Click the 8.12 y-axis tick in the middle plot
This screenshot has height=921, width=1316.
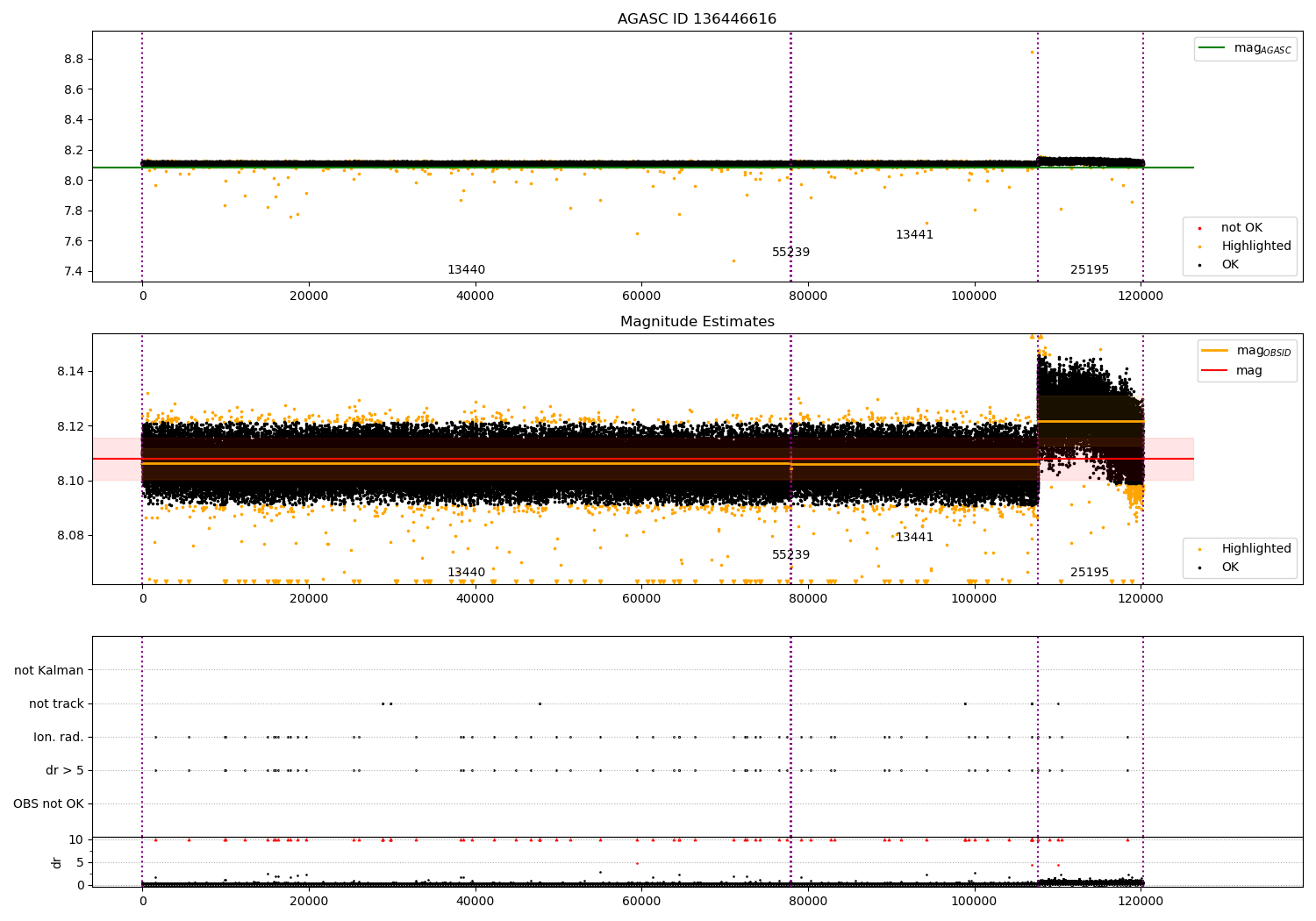point(70,426)
